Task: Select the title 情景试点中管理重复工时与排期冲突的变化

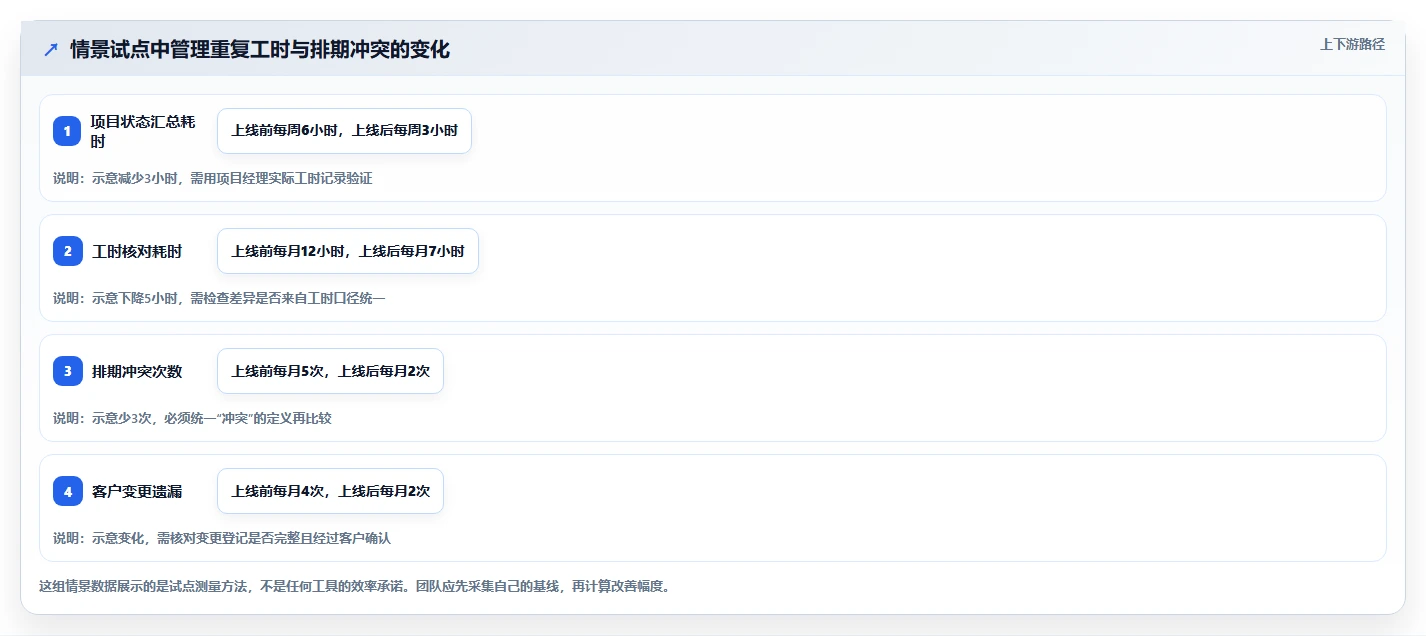Action: tap(260, 49)
